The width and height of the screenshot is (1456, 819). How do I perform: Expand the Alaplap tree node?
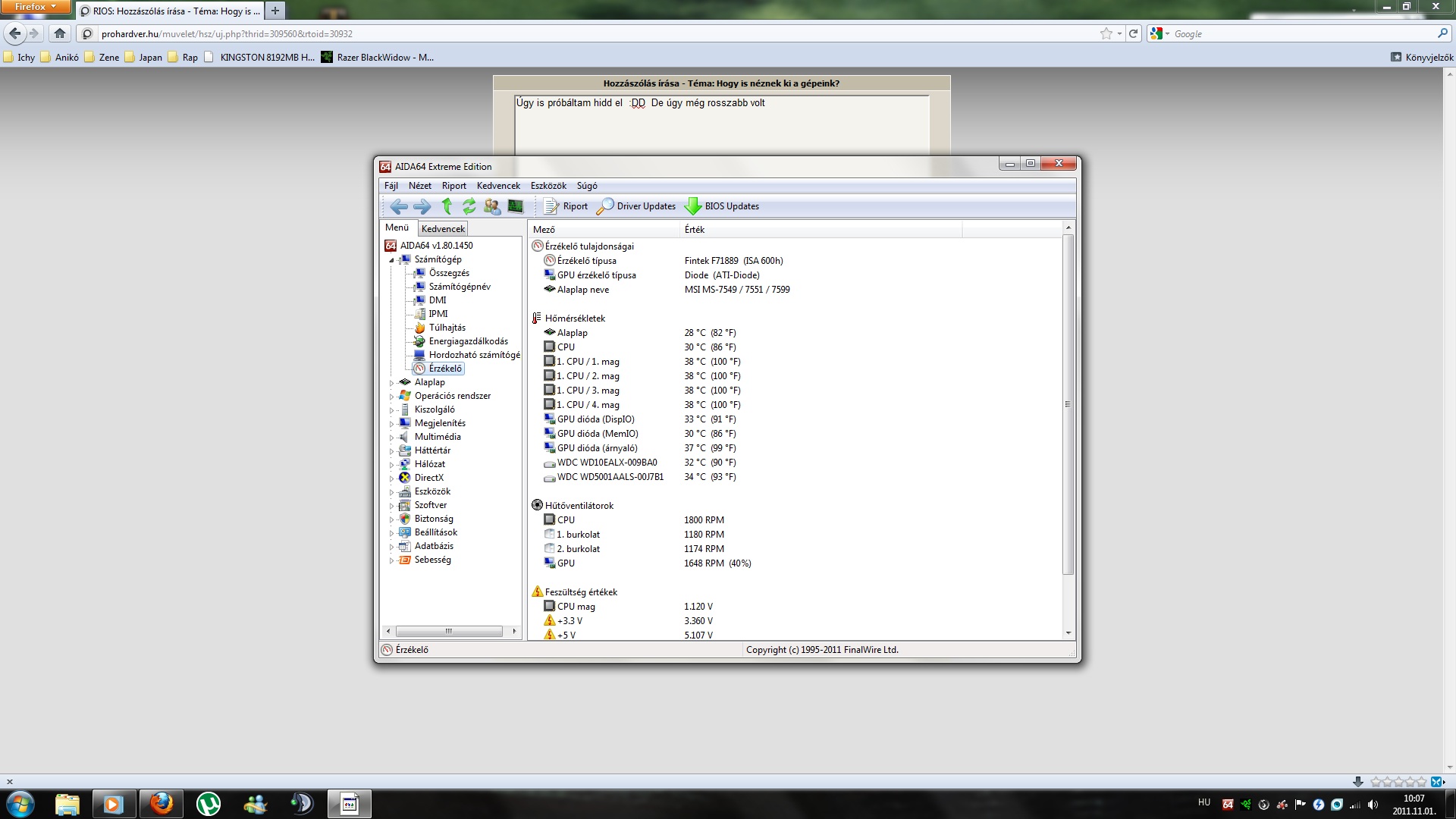click(392, 383)
